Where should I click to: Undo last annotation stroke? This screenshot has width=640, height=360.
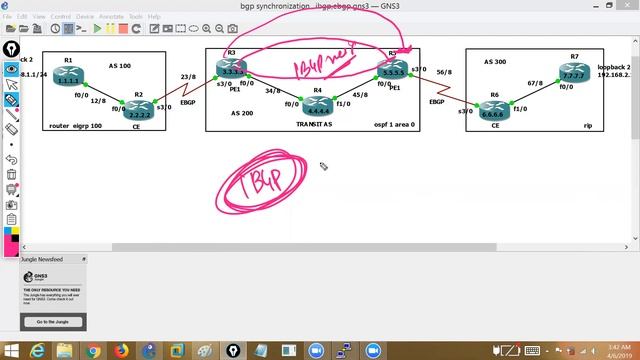11,160
